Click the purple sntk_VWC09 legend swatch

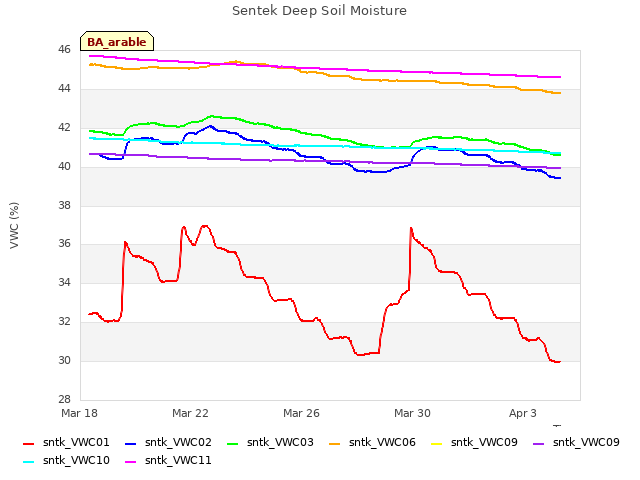[539, 444]
